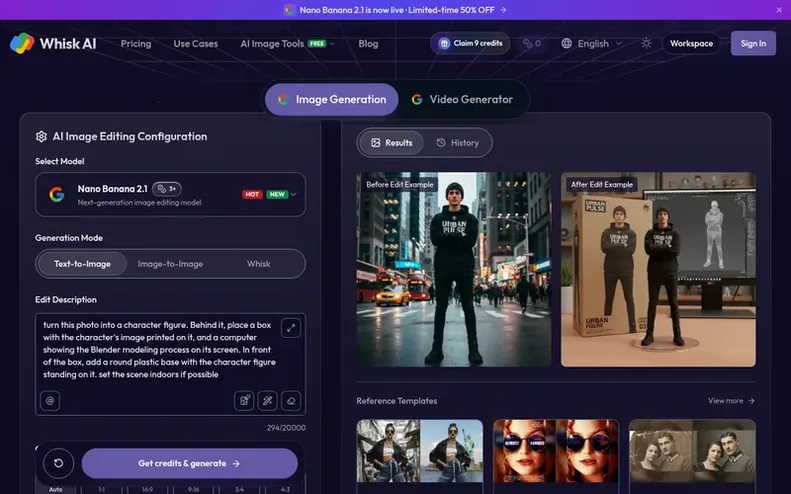Click the Reference Templates heading

[x=397, y=401]
